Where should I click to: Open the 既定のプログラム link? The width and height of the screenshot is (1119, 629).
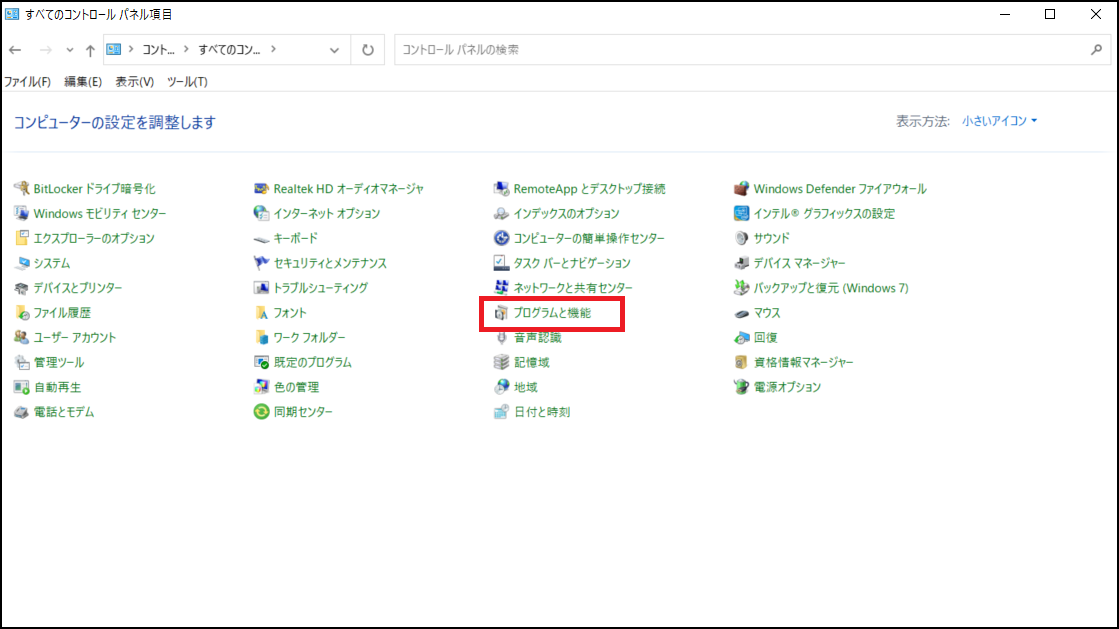[x=313, y=363]
